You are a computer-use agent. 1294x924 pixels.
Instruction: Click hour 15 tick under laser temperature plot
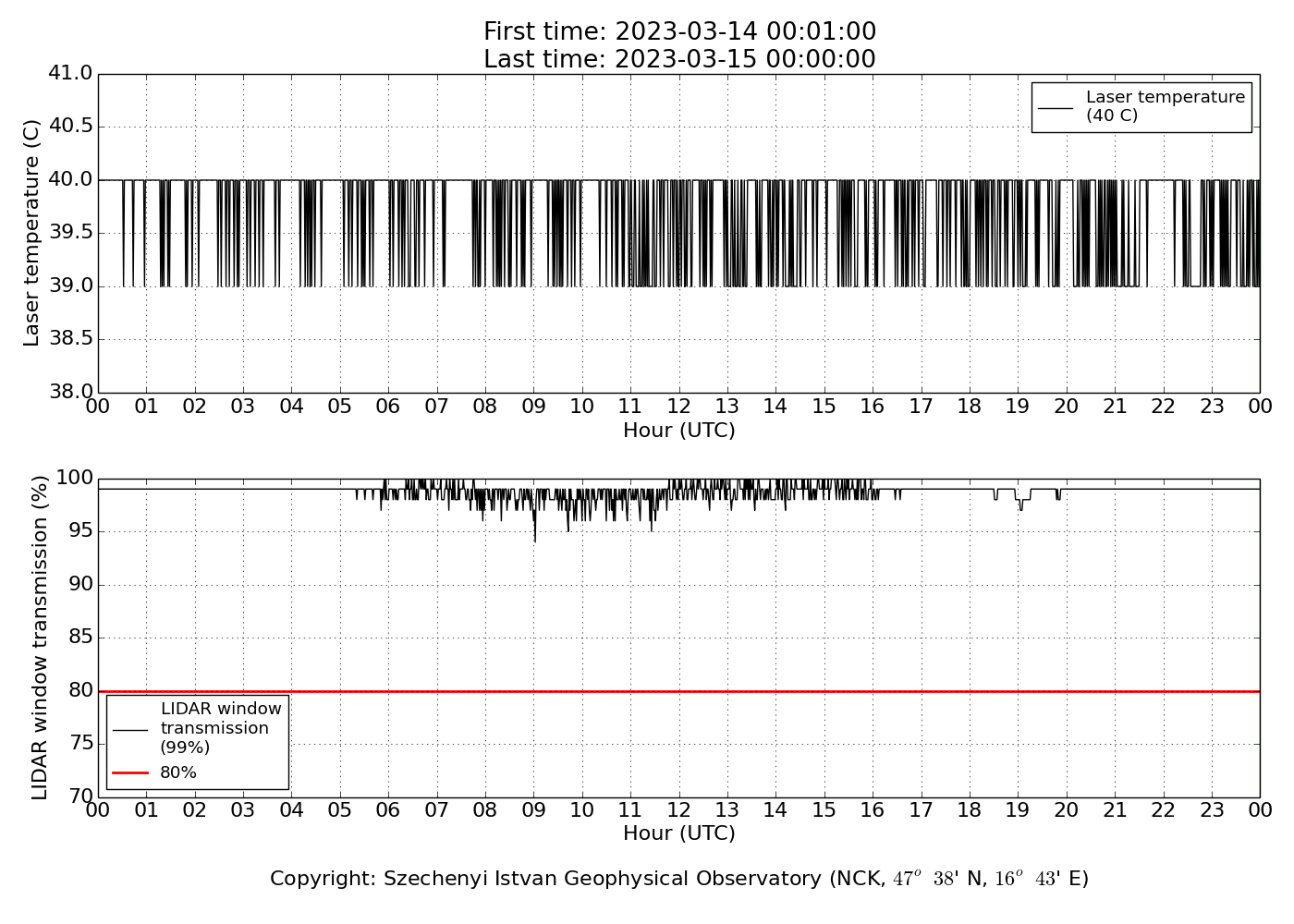point(824,407)
